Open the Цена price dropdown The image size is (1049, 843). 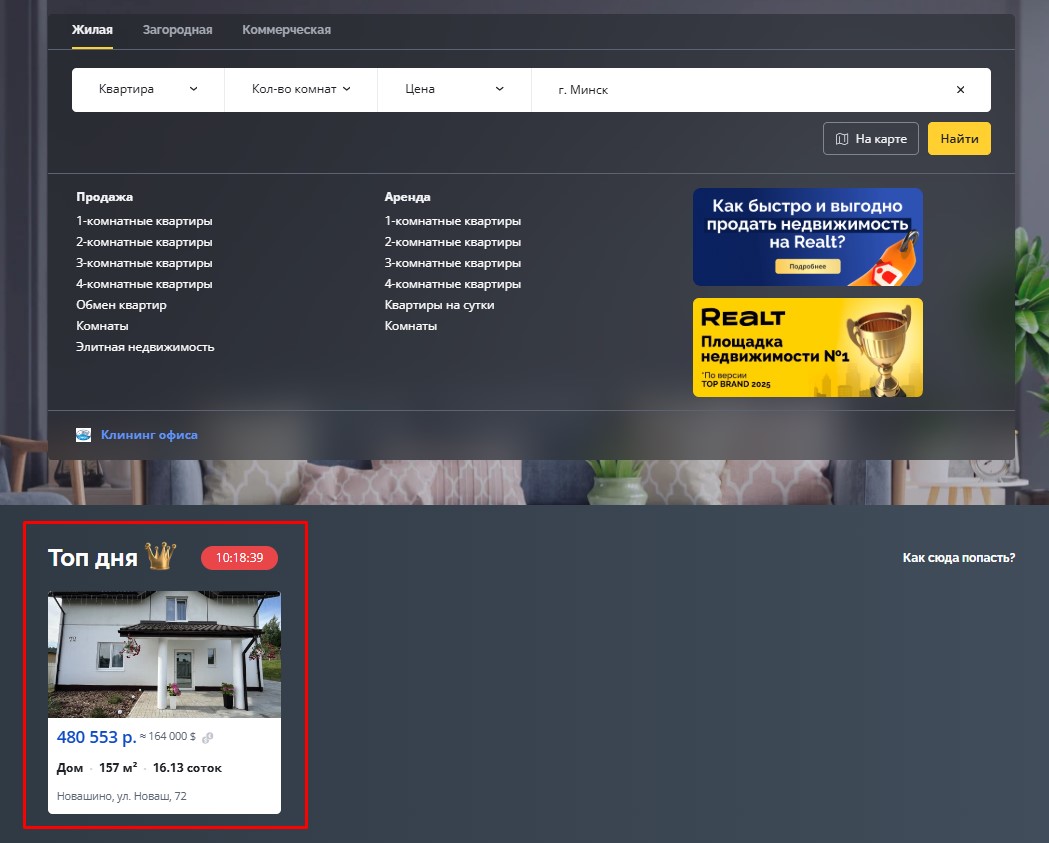pyautogui.click(x=454, y=90)
